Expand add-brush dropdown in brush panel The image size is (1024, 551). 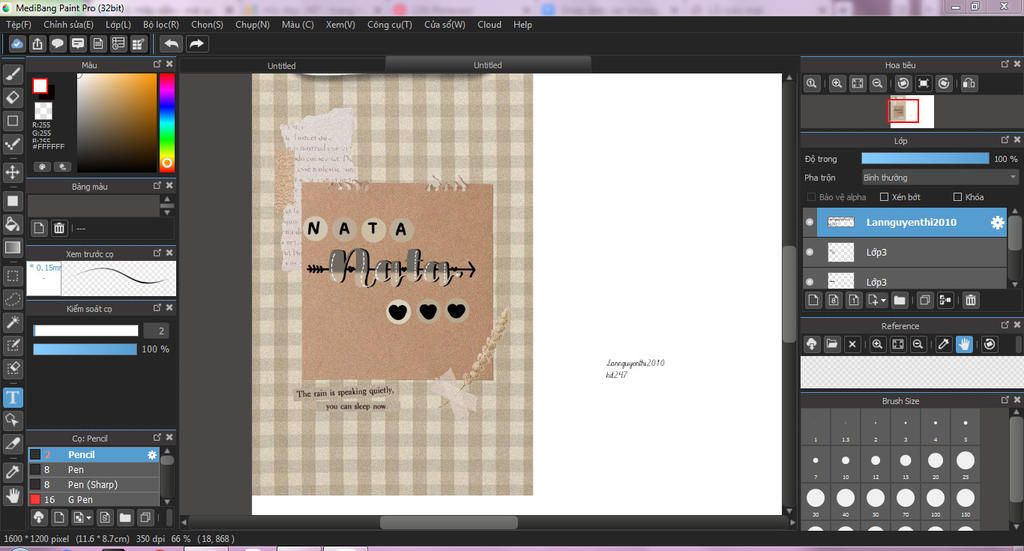(89, 518)
